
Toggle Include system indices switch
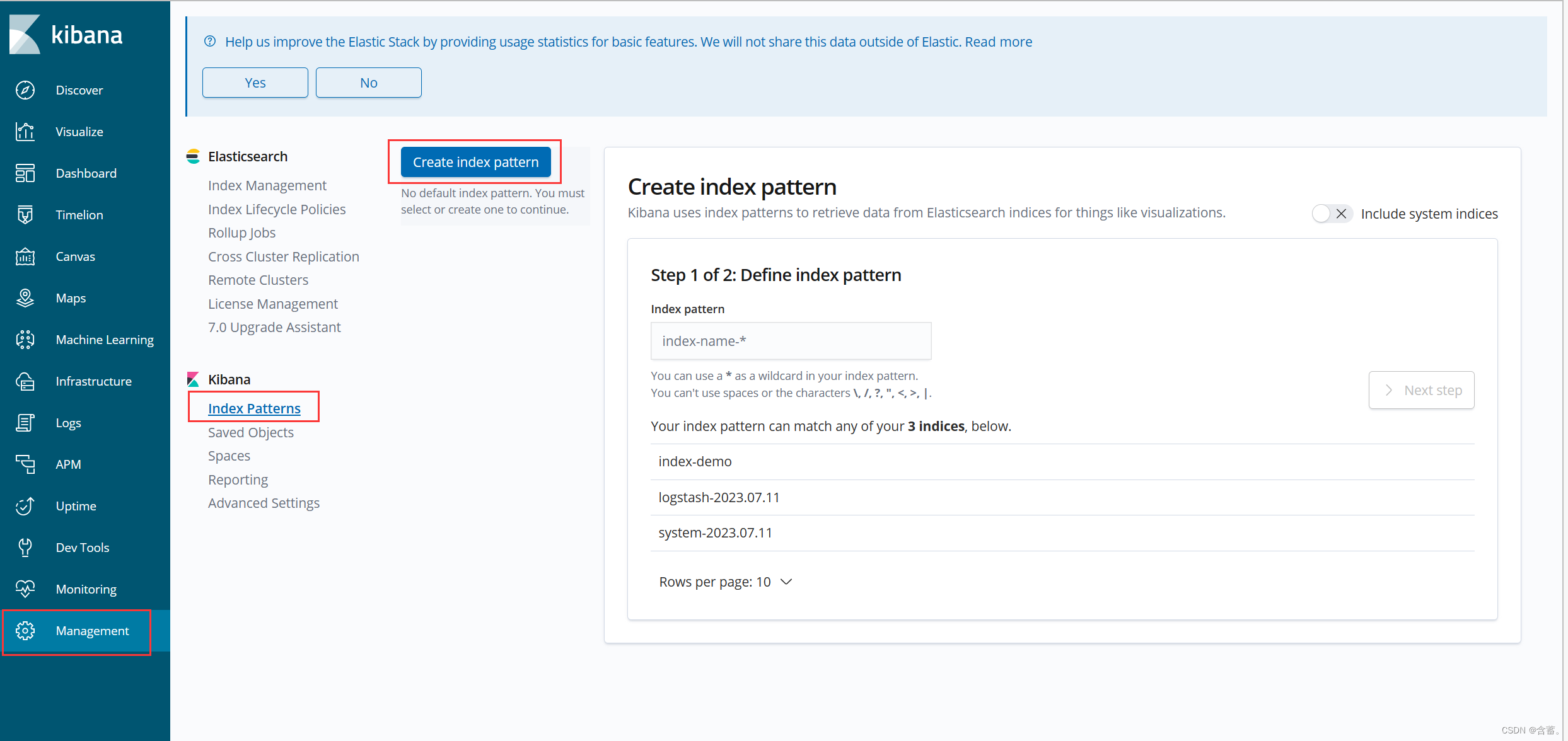click(x=1331, y=214)
